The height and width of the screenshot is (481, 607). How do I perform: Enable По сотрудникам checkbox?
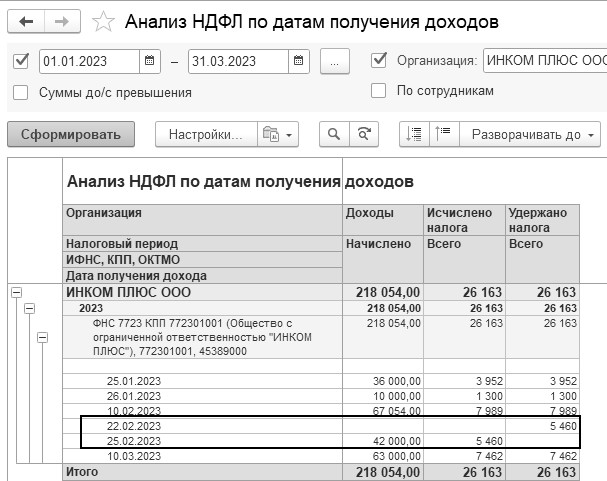(x=378, y=91)
